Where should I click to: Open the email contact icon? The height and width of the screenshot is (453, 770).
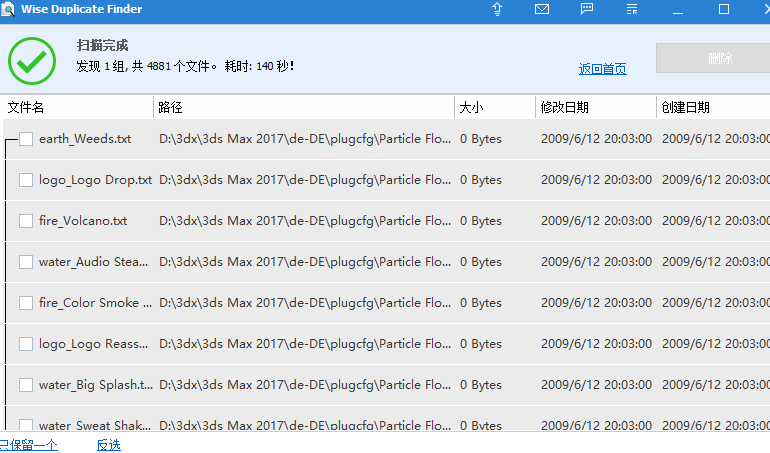542,9
